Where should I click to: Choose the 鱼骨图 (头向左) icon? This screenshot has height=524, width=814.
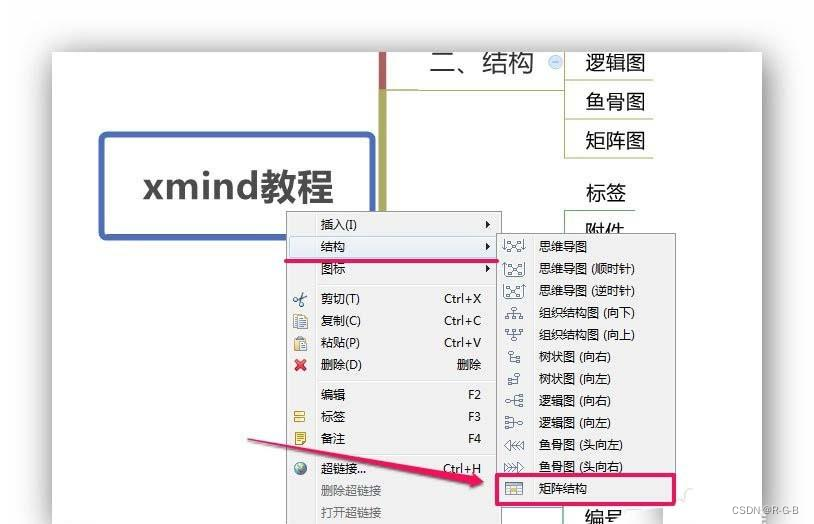(514, 445)
